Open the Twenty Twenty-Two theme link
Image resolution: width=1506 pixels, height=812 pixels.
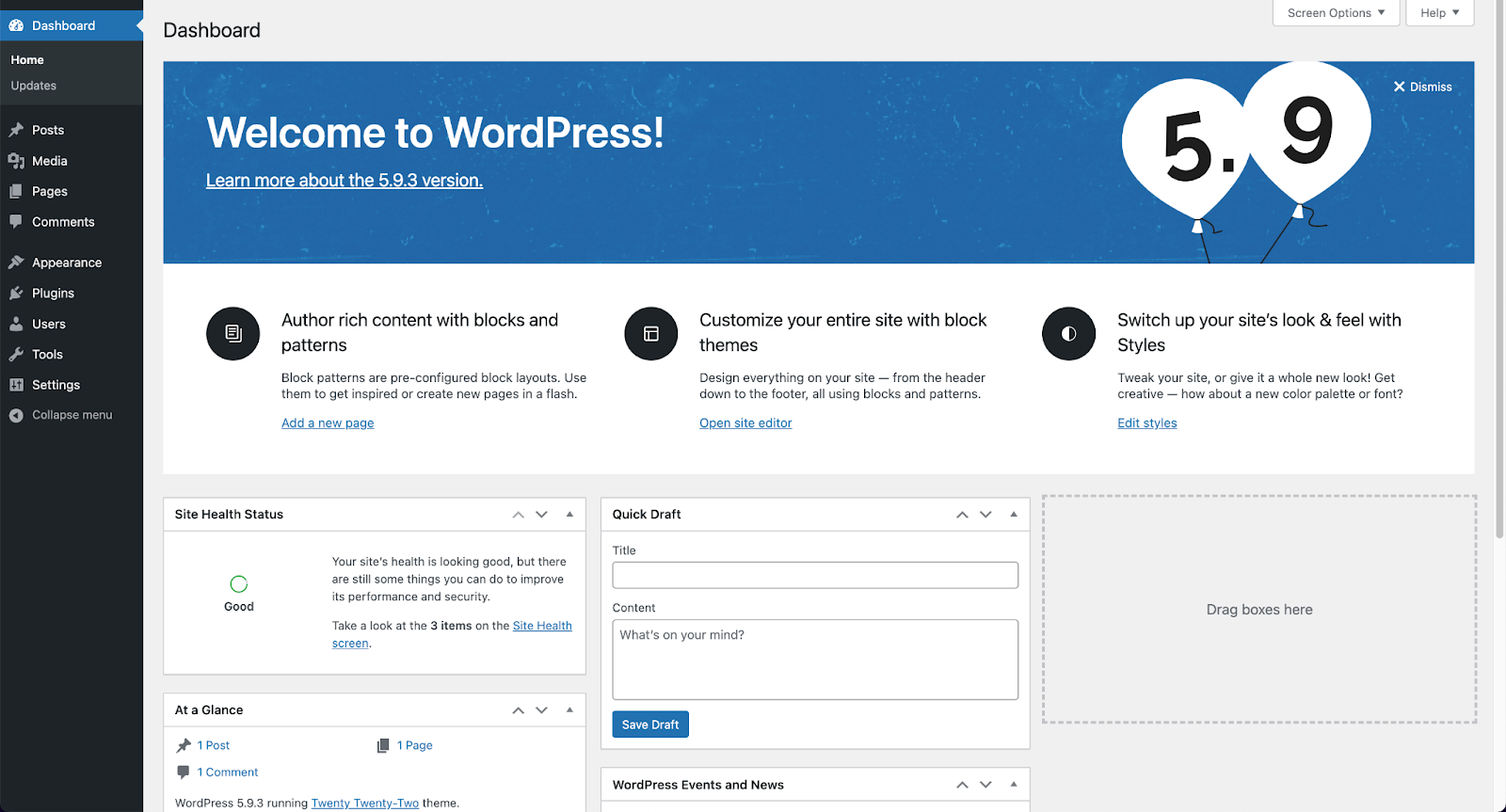tap(365, 804)
